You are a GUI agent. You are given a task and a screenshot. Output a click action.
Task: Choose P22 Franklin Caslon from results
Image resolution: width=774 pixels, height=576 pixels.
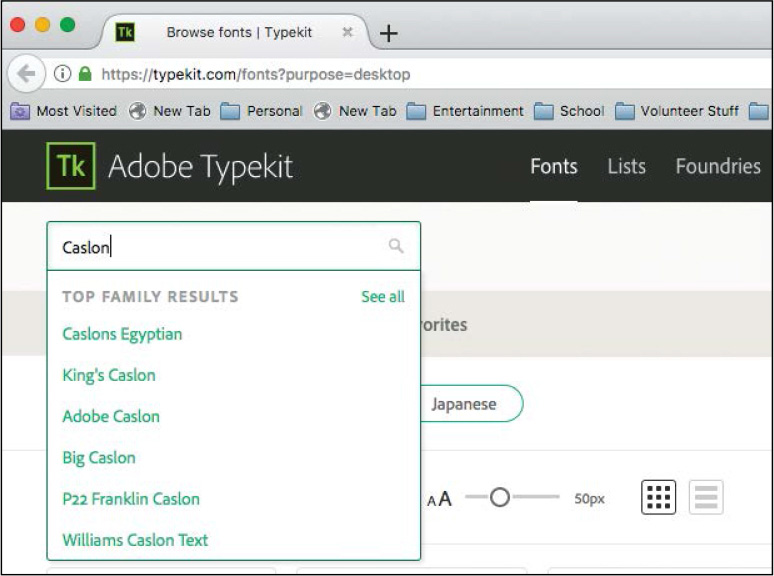(131, 499)
